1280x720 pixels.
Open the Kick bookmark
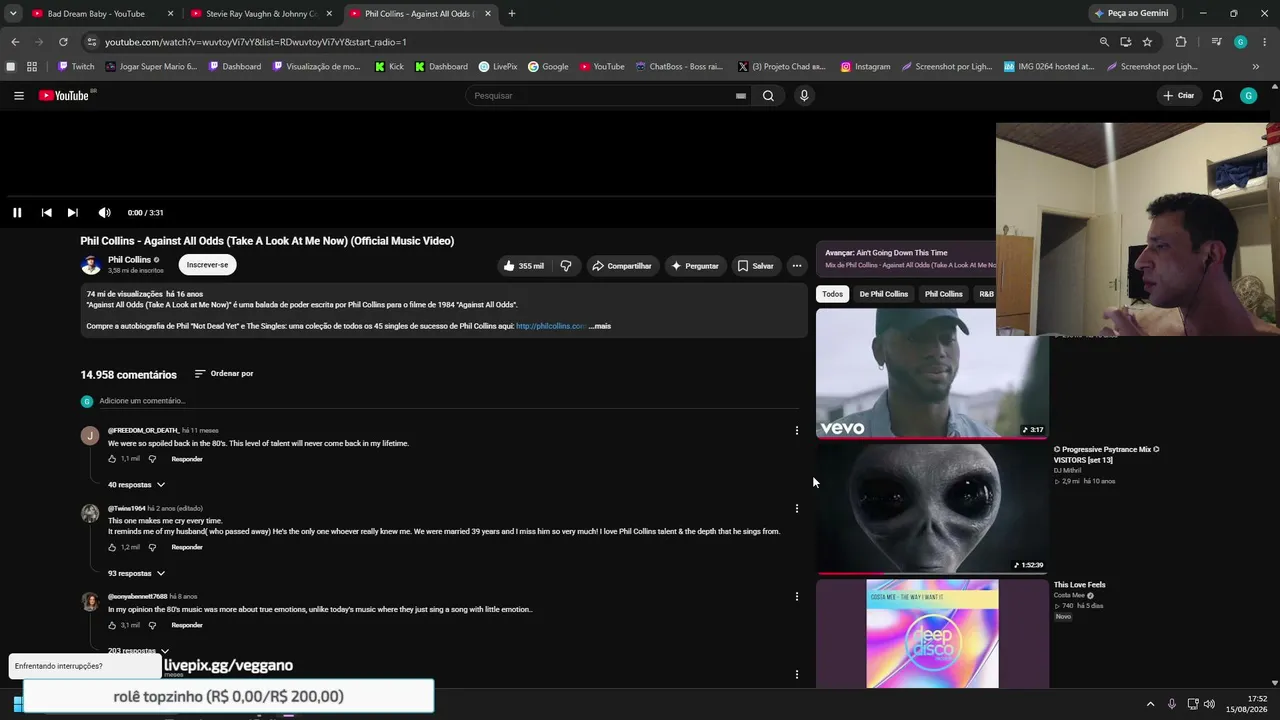[x=389, y=67]
